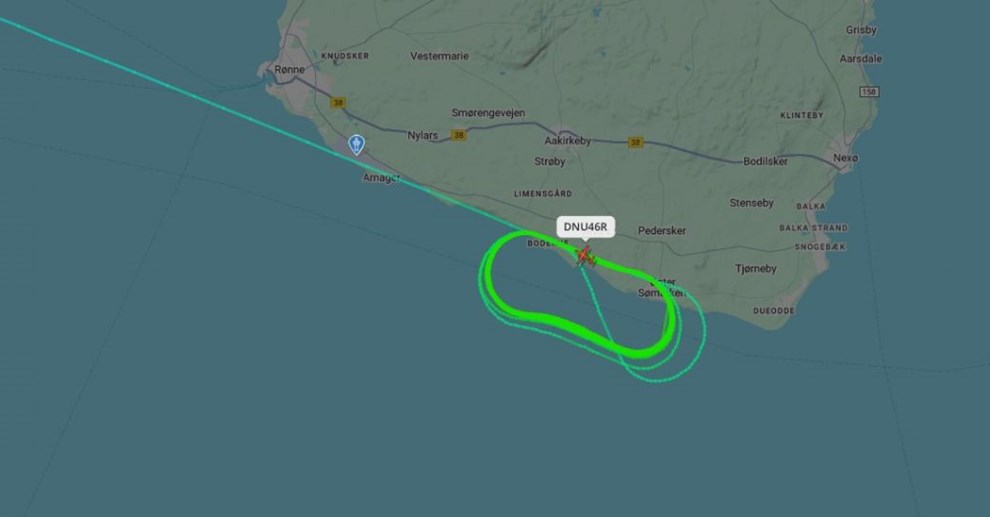Select the Rønne town label
This screenshot has height=517, width=990.
[290, 69]
